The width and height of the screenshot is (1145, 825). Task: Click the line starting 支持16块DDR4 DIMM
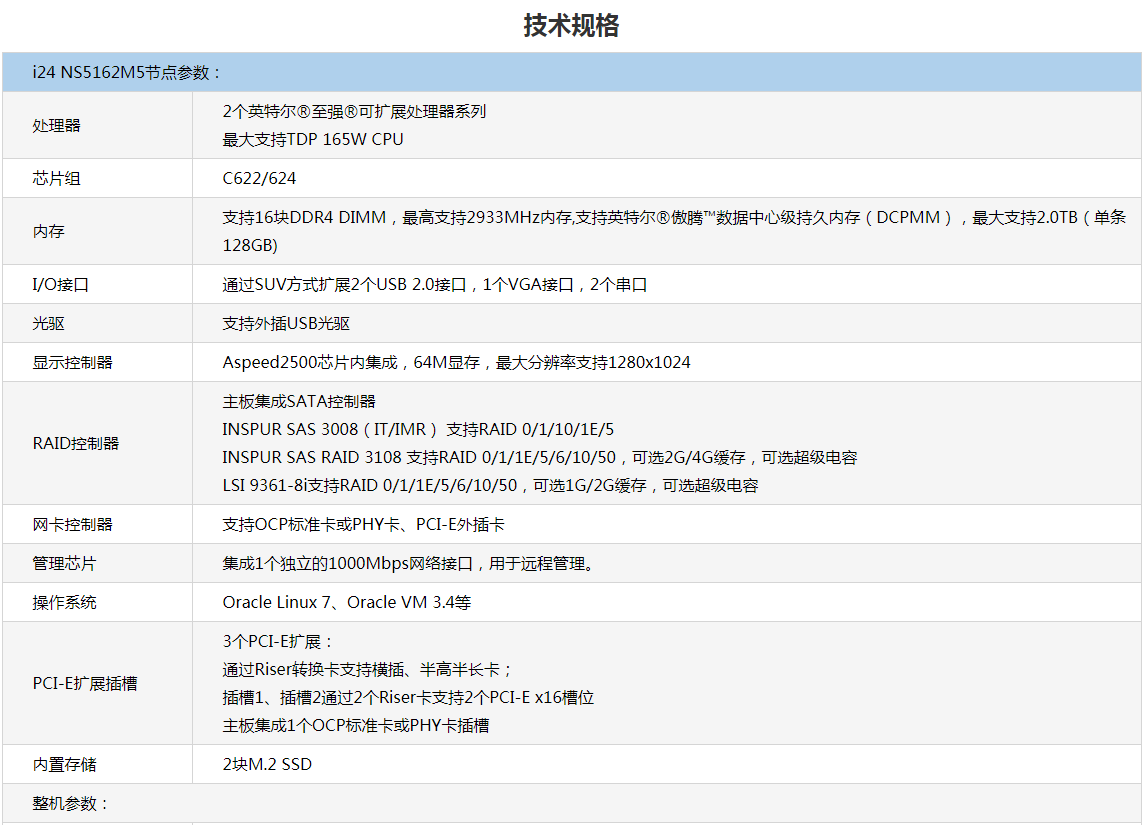[674, 218]
